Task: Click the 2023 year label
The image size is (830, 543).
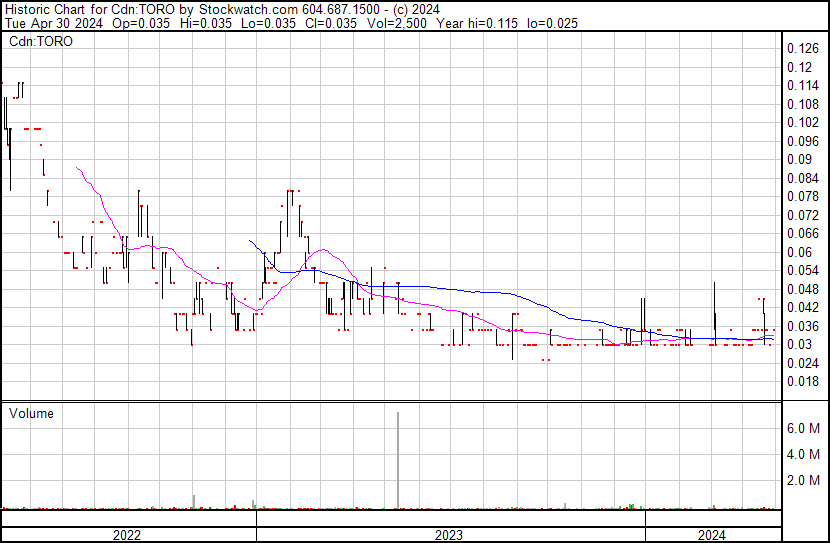Action: [449, 535]
